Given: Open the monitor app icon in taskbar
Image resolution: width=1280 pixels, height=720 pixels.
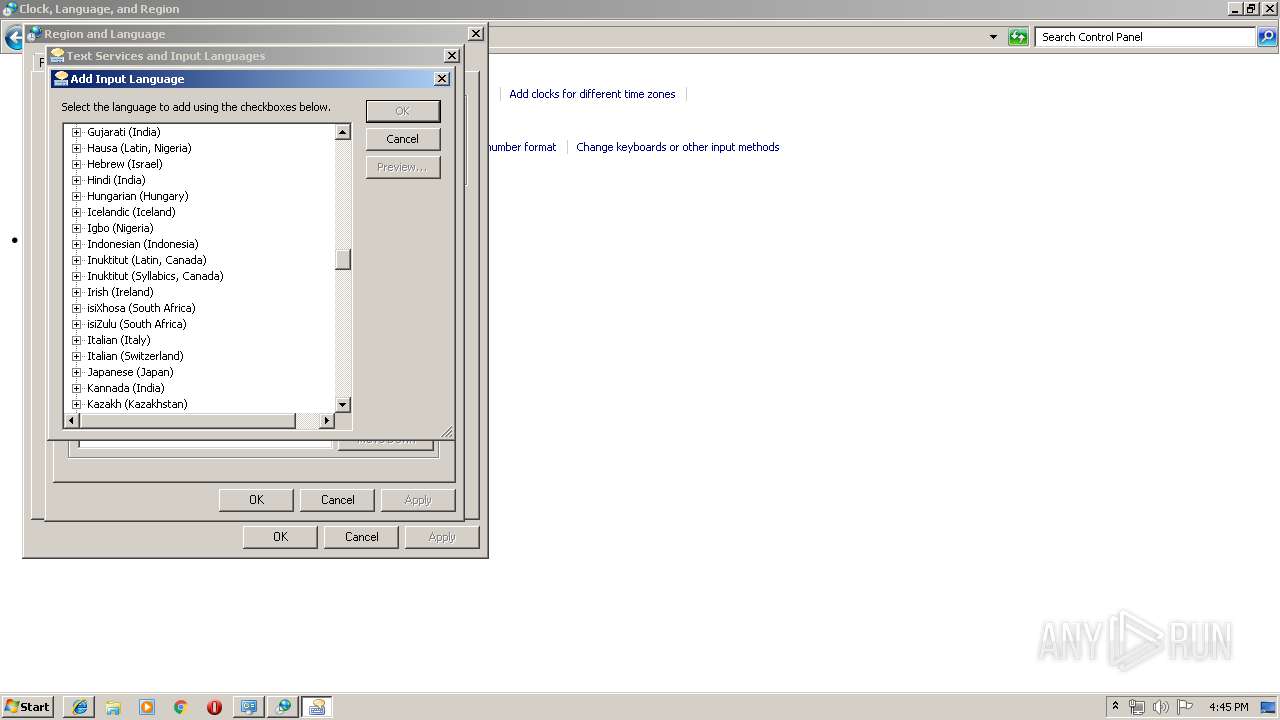Looking at the screenshot, I should 249,707.
